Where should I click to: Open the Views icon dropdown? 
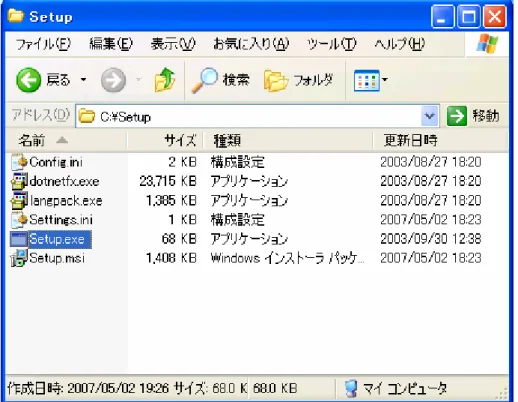click(x=370, y=80)
